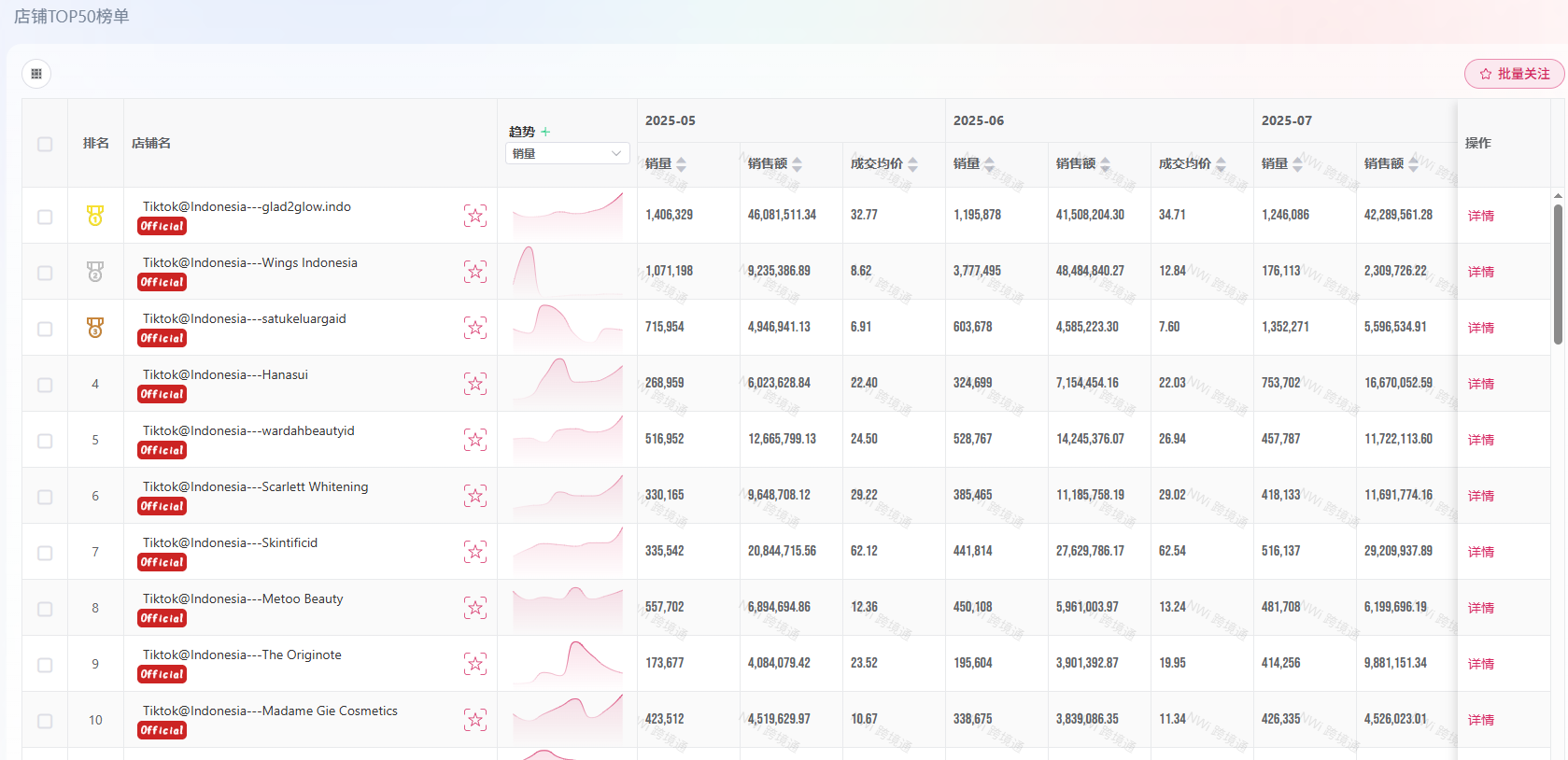Click the star icon in the Skintificid row
The width and height of the screenshot is (1568, 760).
[x=475, y=552]
